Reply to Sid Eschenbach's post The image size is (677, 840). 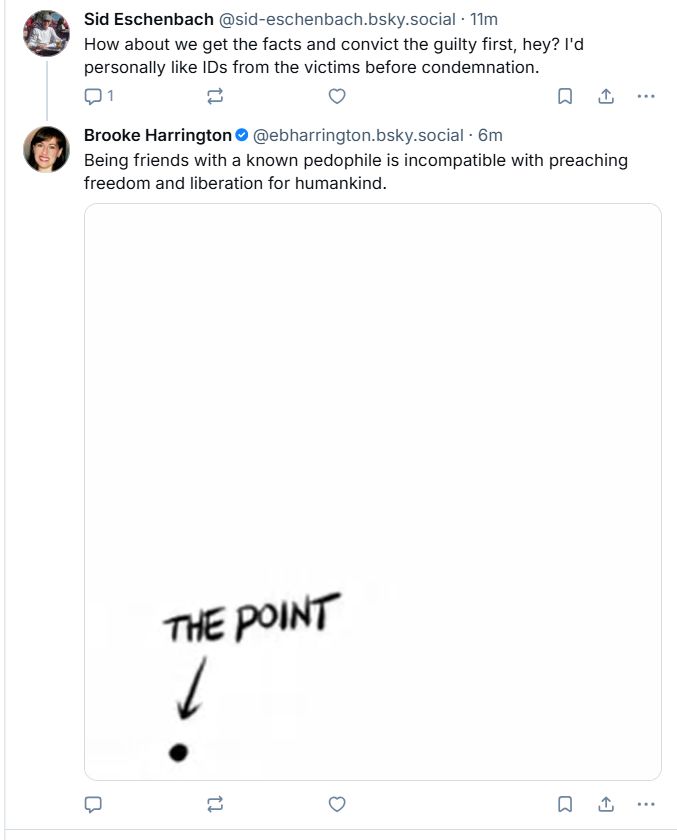[x=99, y=96]
